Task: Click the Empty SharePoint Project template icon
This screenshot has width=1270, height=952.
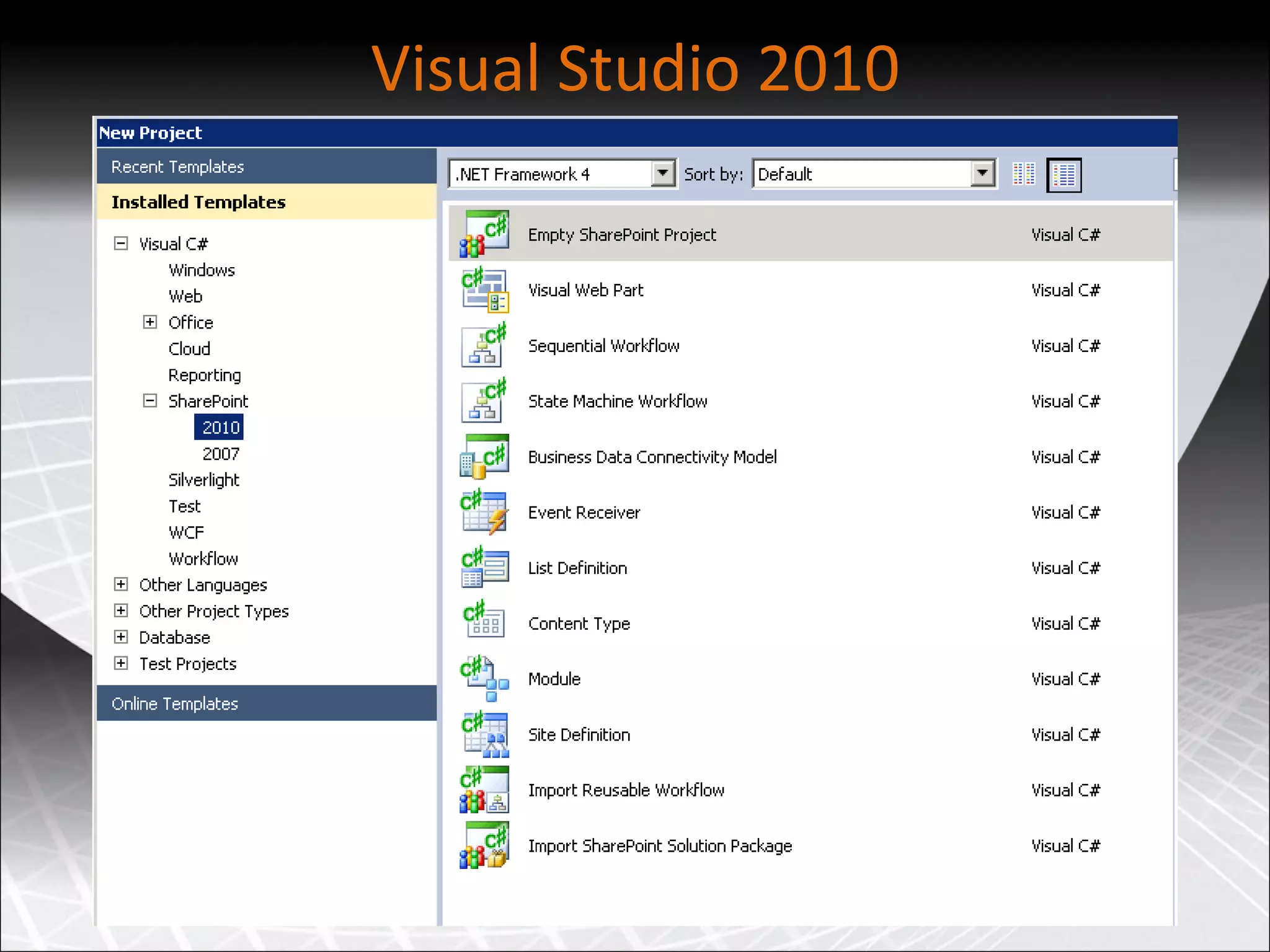Action: (x=484, y=234)
